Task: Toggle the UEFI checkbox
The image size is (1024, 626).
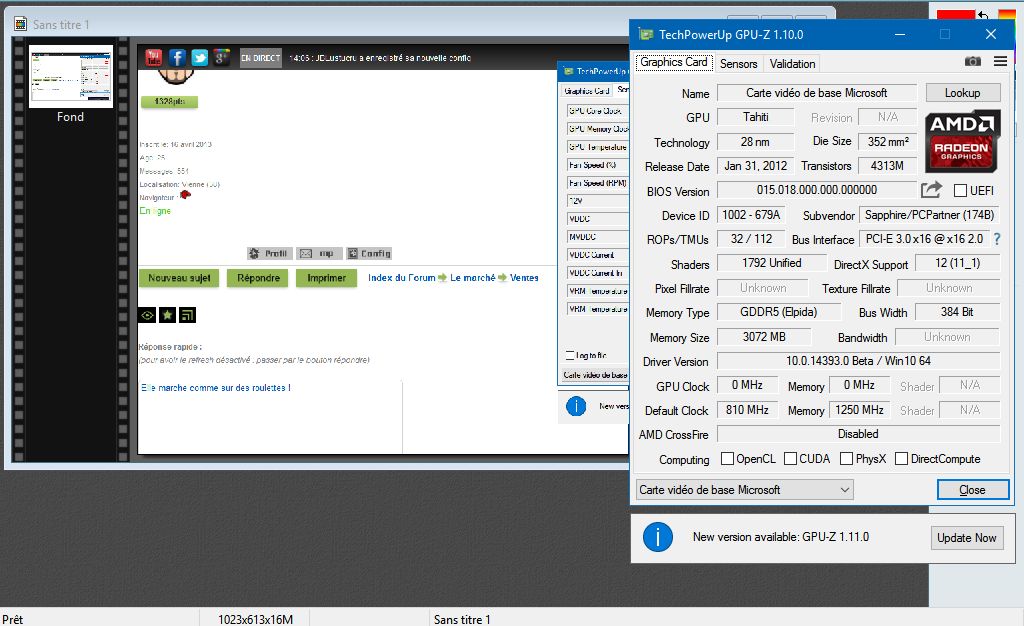Action: tap(960, 191)
